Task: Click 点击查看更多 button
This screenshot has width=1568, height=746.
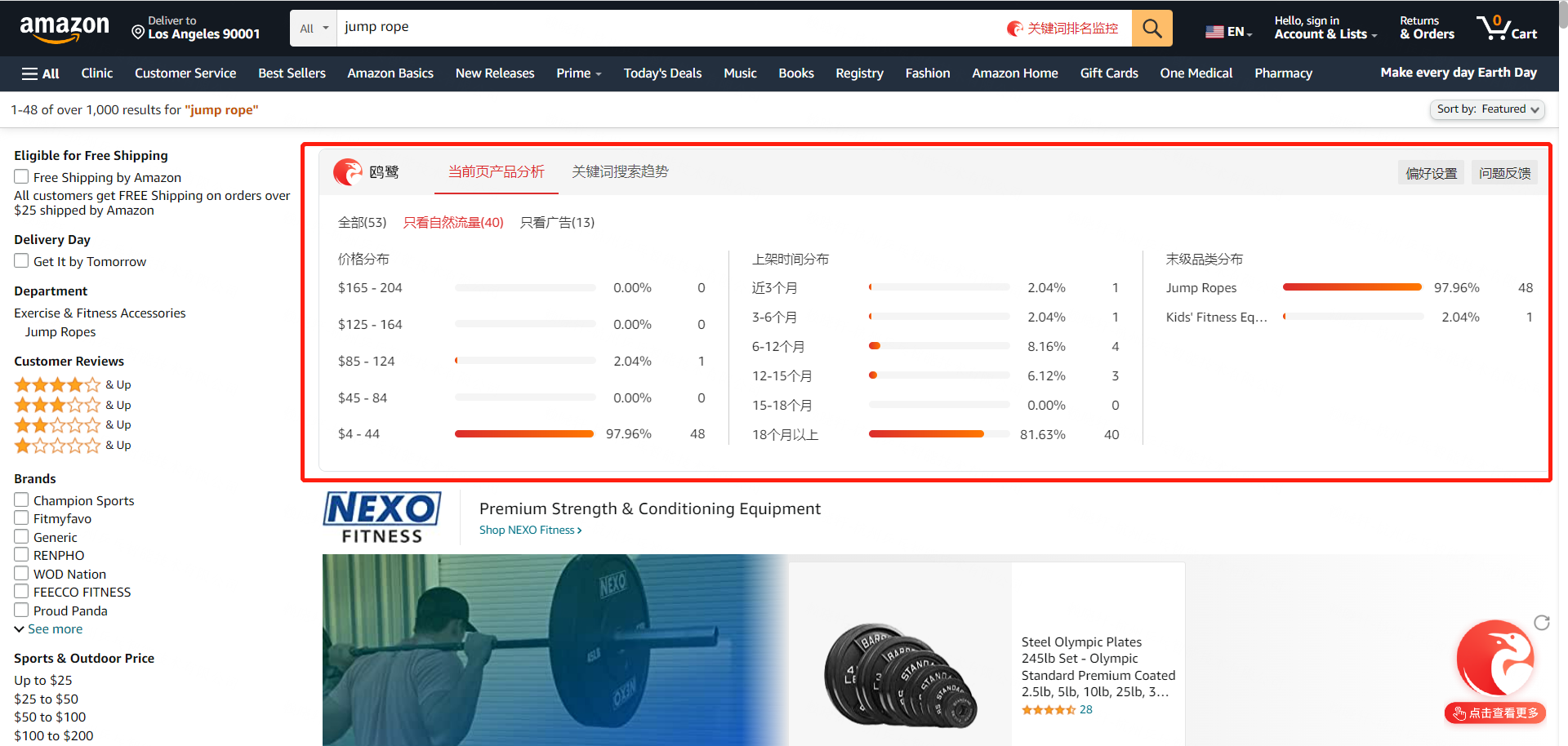Action: point(1495,713)
